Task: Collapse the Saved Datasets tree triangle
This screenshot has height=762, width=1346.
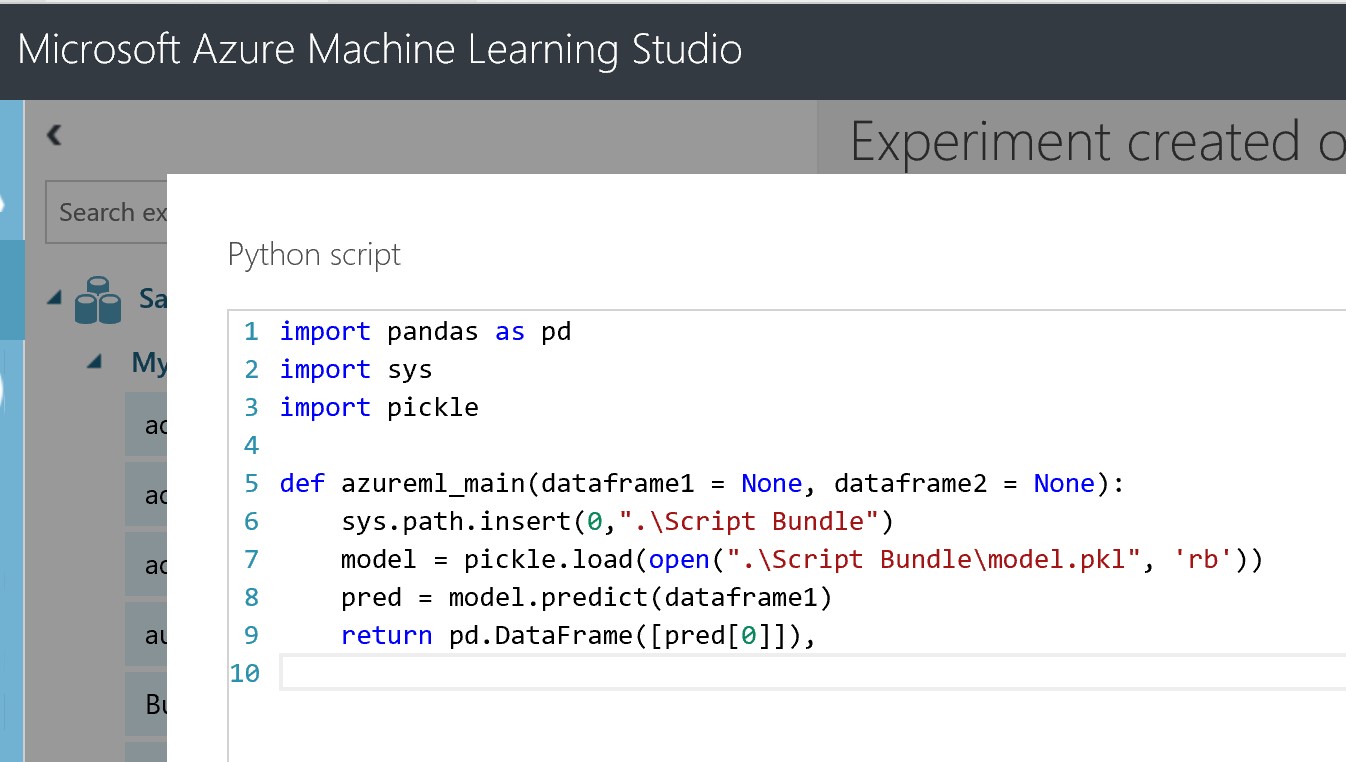Action: click(x=54, y=298)
